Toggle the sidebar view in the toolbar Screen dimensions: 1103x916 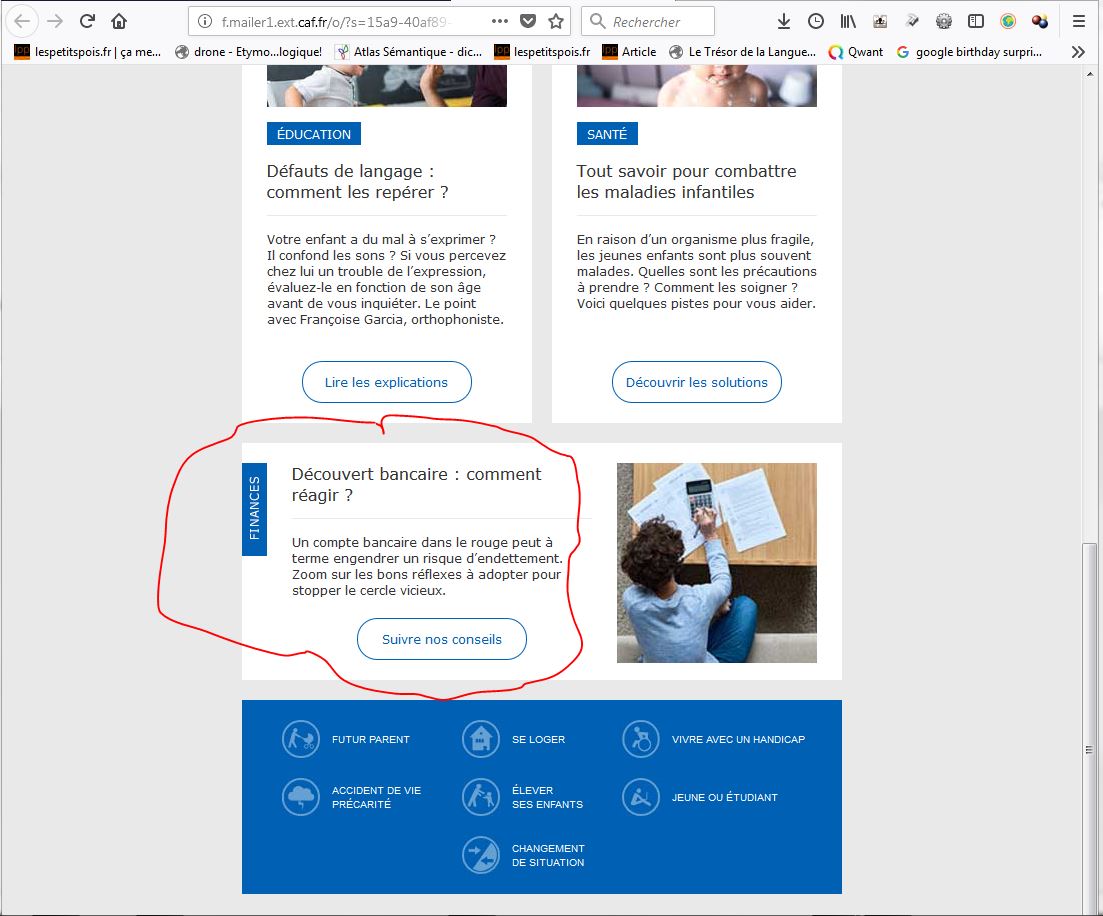[976, 21]
